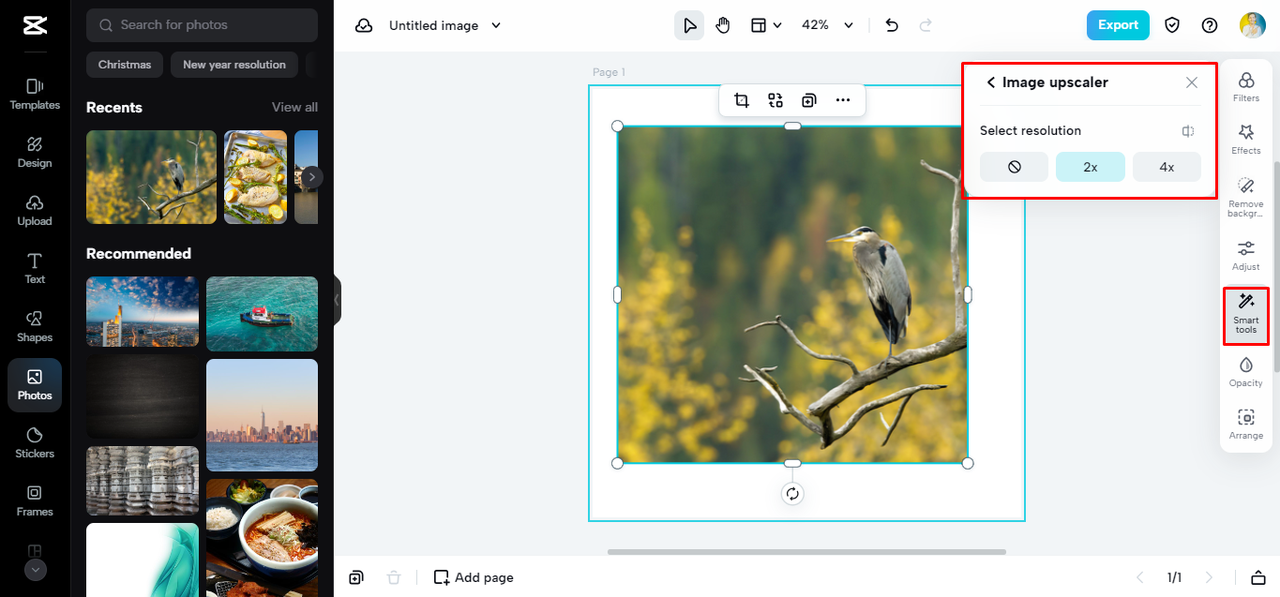This screenshot has height=597, width=1280.
Task: Open the Adjust panel
Action: (x=1246, y=255)
